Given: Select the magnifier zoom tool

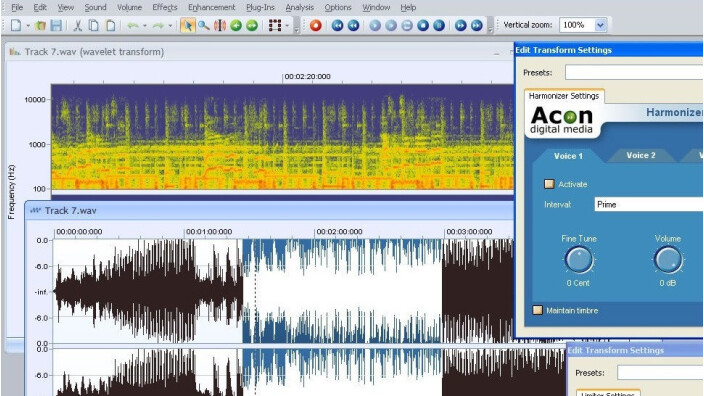Looking at the screenshot, I should [204, 26].
